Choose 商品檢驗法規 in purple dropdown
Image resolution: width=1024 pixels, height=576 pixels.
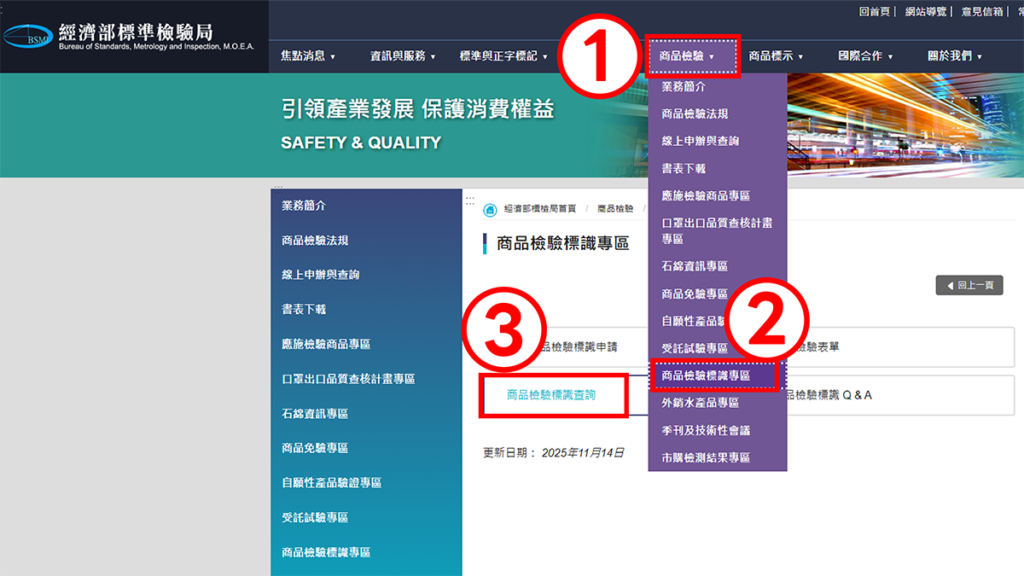coord(694,114)
